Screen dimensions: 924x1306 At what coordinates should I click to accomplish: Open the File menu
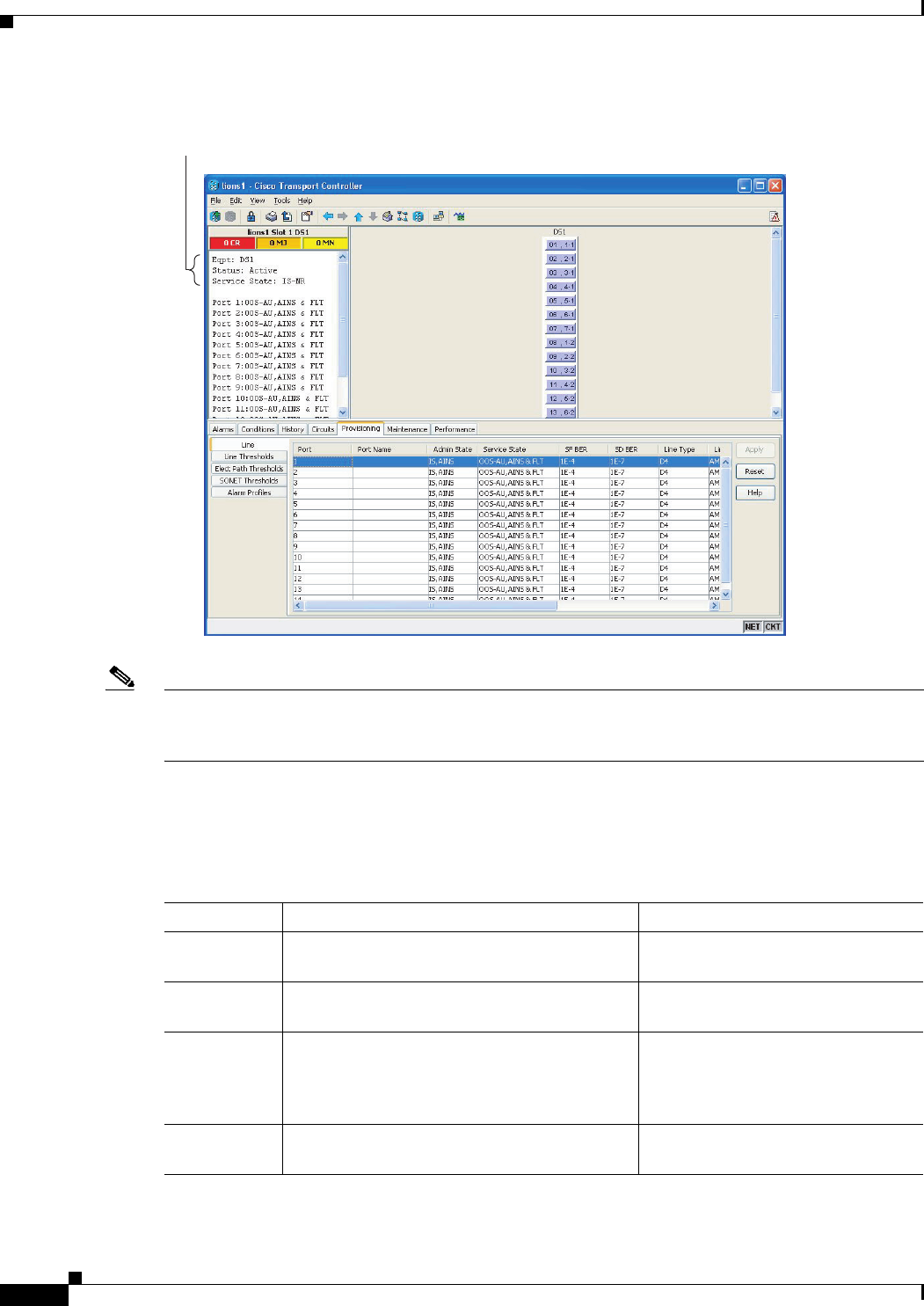coord(215,201)
